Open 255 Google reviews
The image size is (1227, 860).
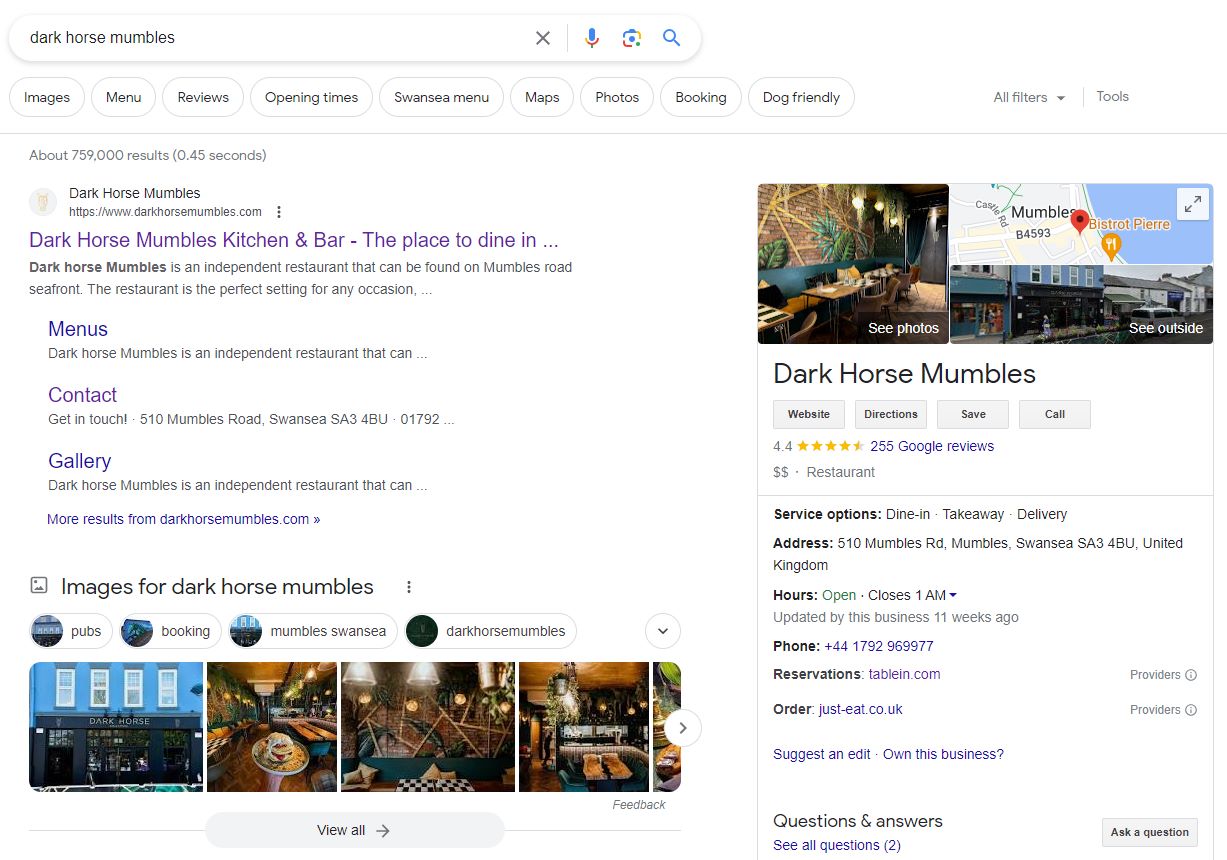(x=932, y=446)
